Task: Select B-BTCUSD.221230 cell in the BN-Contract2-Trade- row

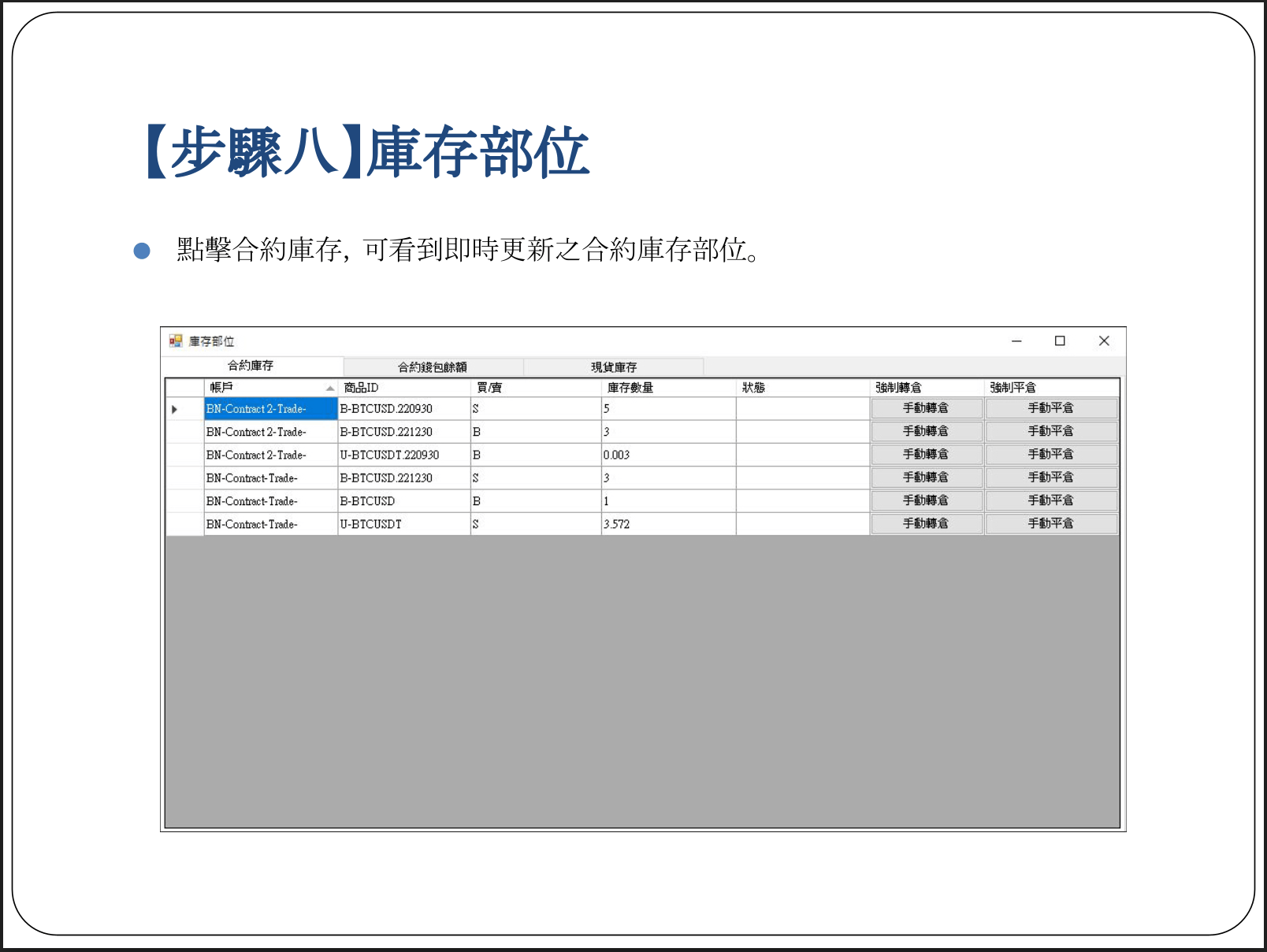Action: pos(404,432)
